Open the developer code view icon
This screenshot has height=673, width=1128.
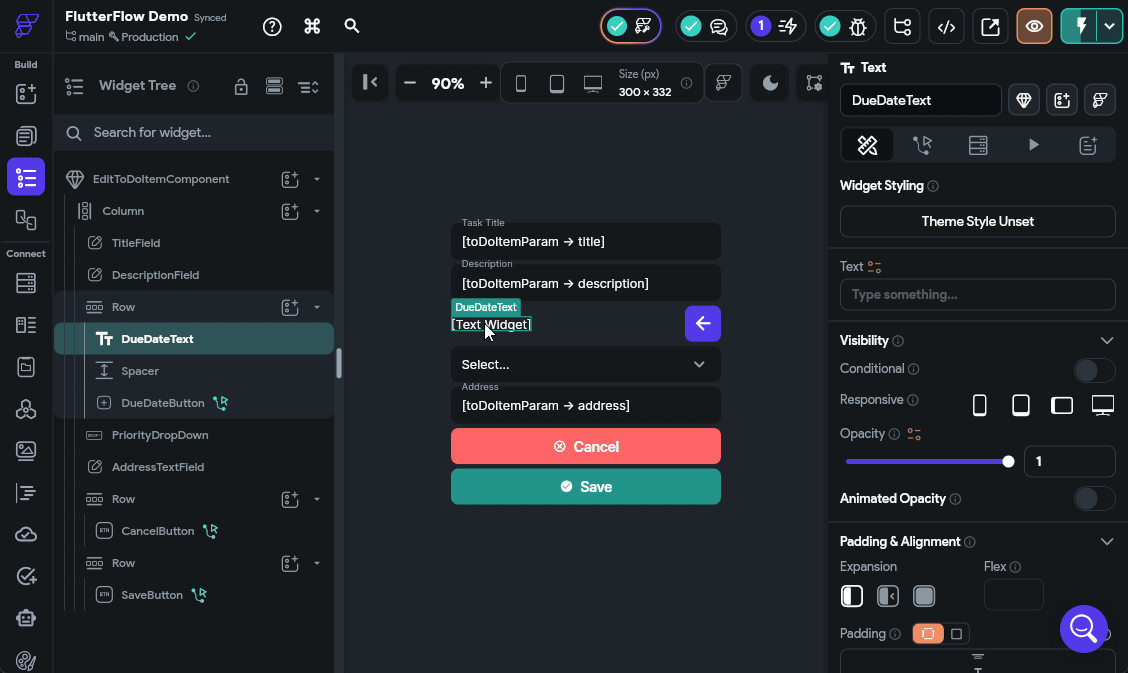tap(946, 27)
